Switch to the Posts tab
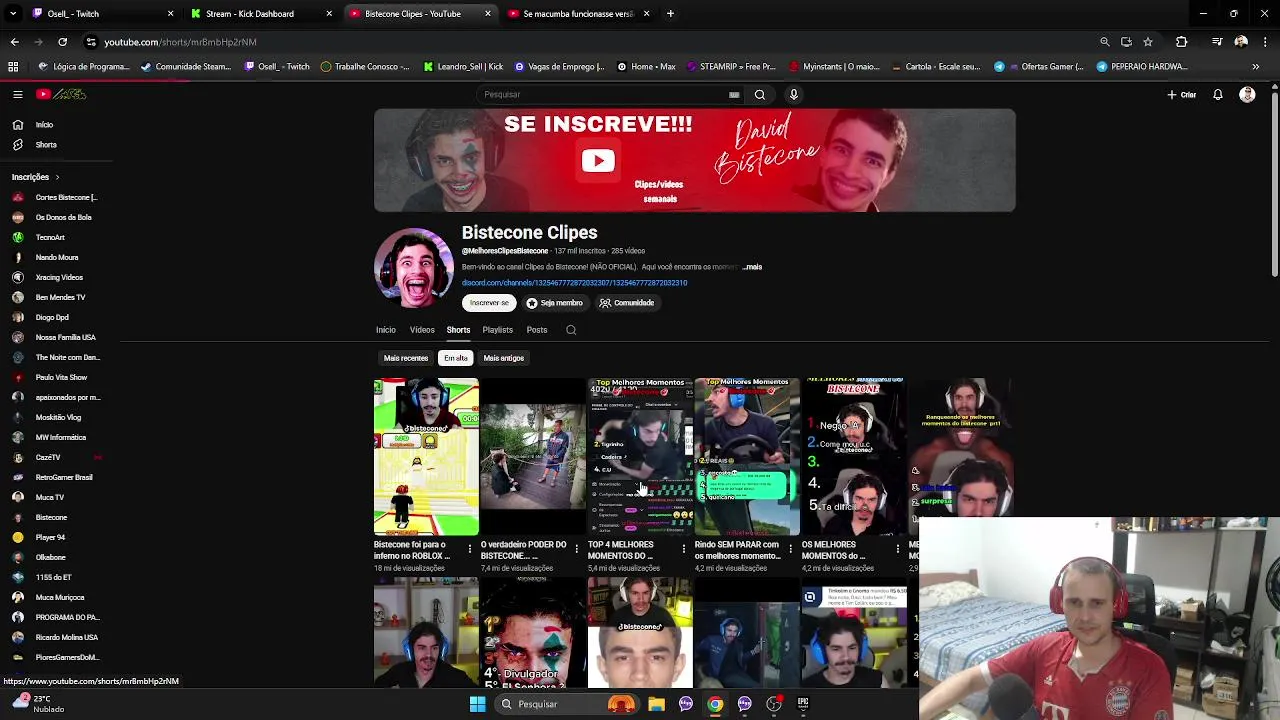The width and height of the screenshot is (1280, 720). coord(537,330)
